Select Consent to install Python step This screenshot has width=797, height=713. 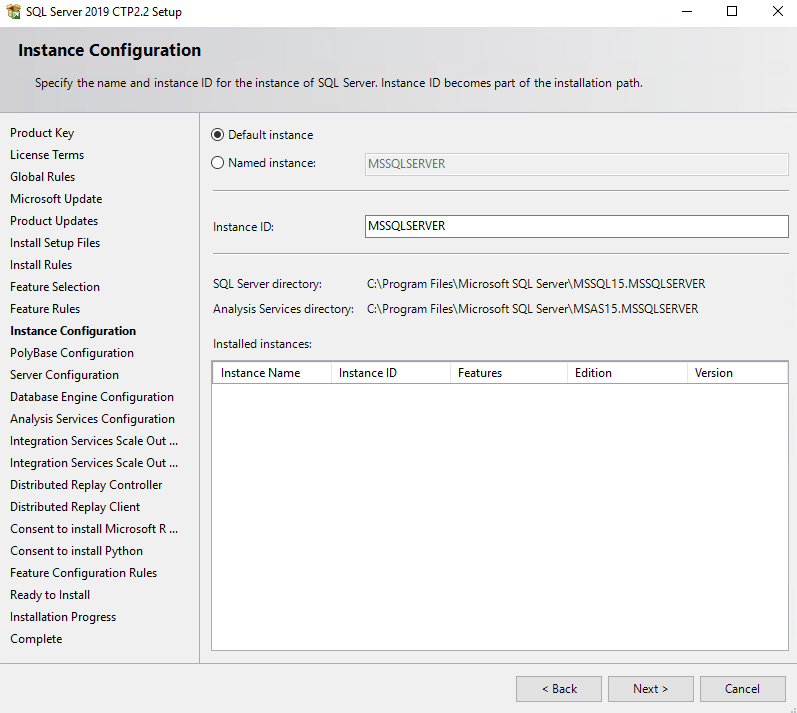pyautogui.click(x=76, y=551)
